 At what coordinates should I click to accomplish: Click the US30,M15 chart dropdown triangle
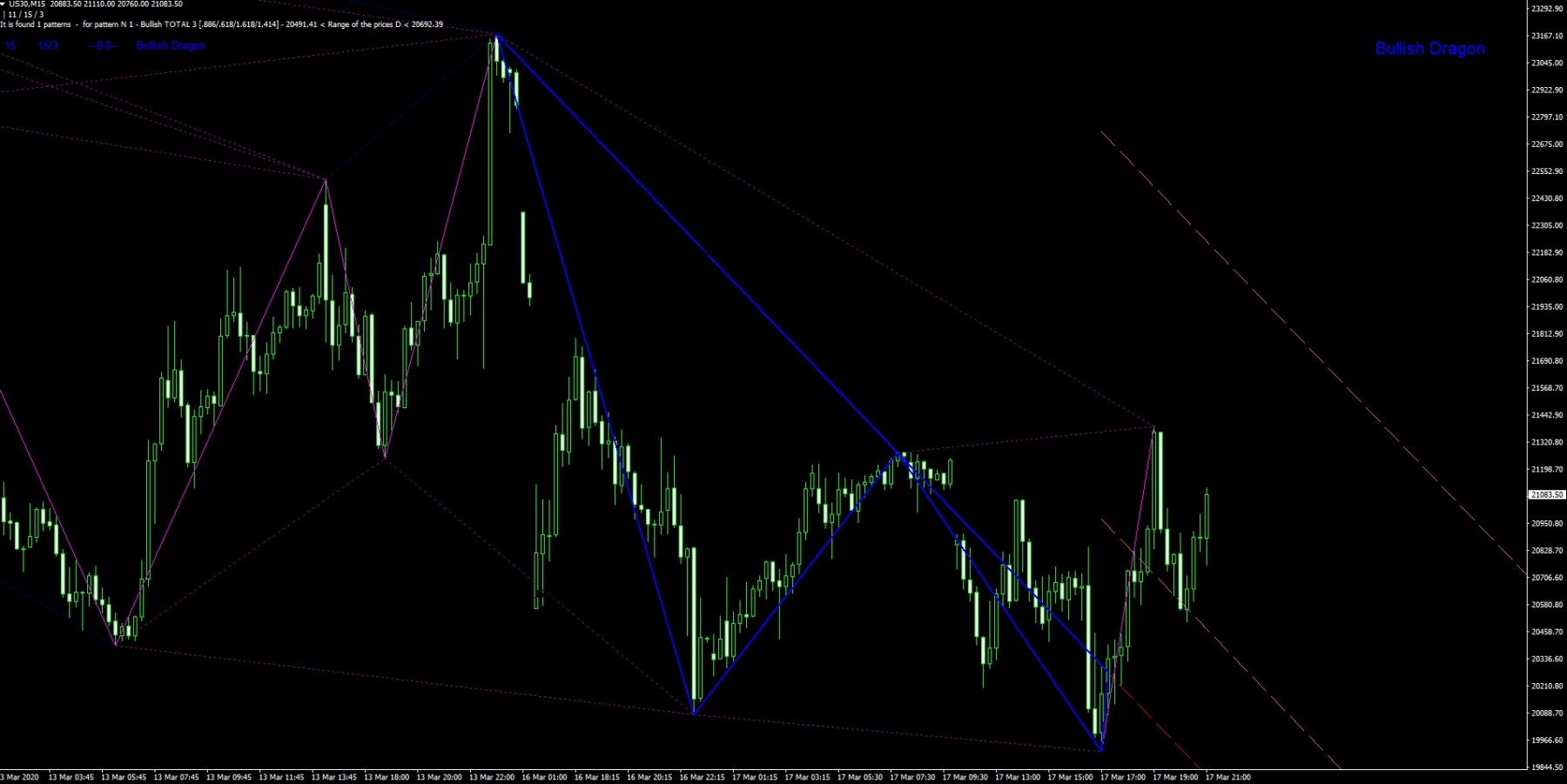[3, 4]
